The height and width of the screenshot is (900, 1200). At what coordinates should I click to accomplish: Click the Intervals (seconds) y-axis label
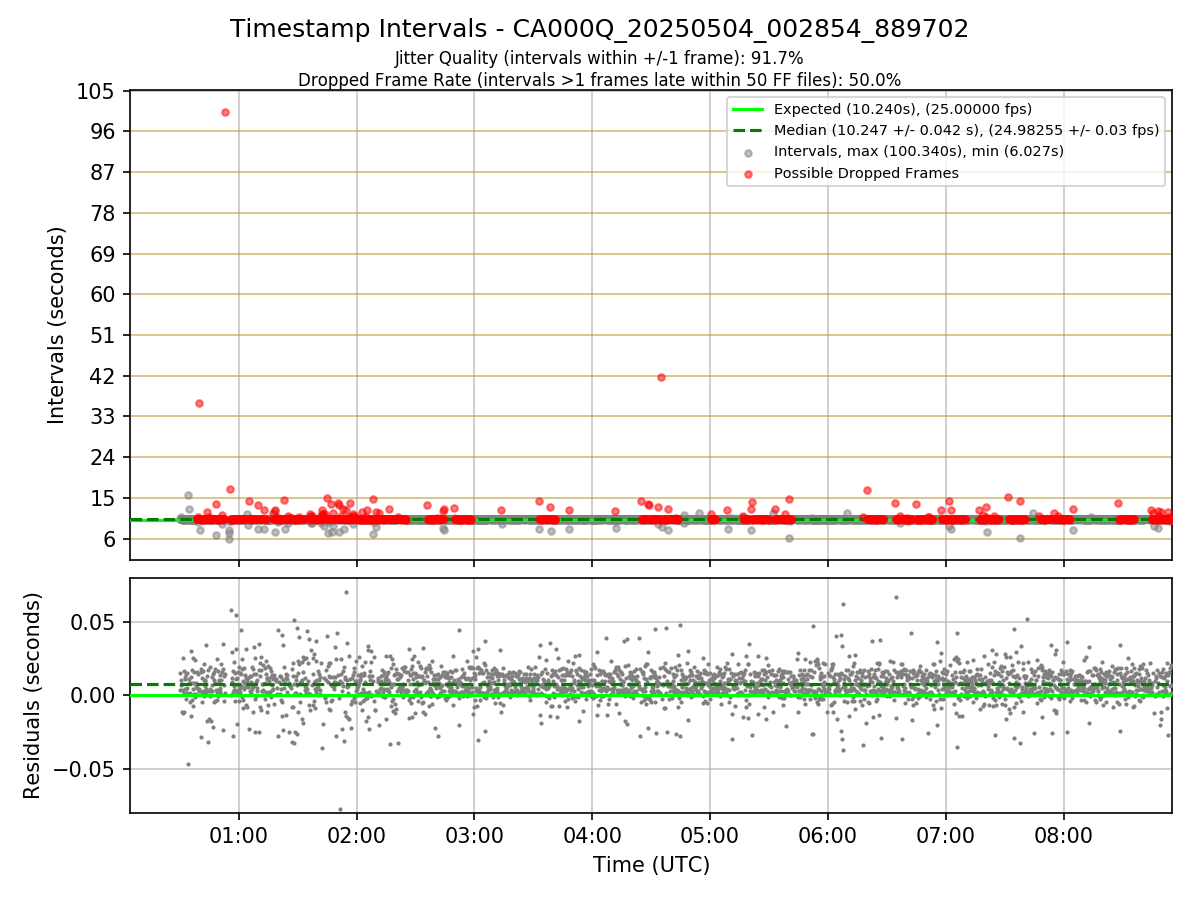(x=57, y=325)
